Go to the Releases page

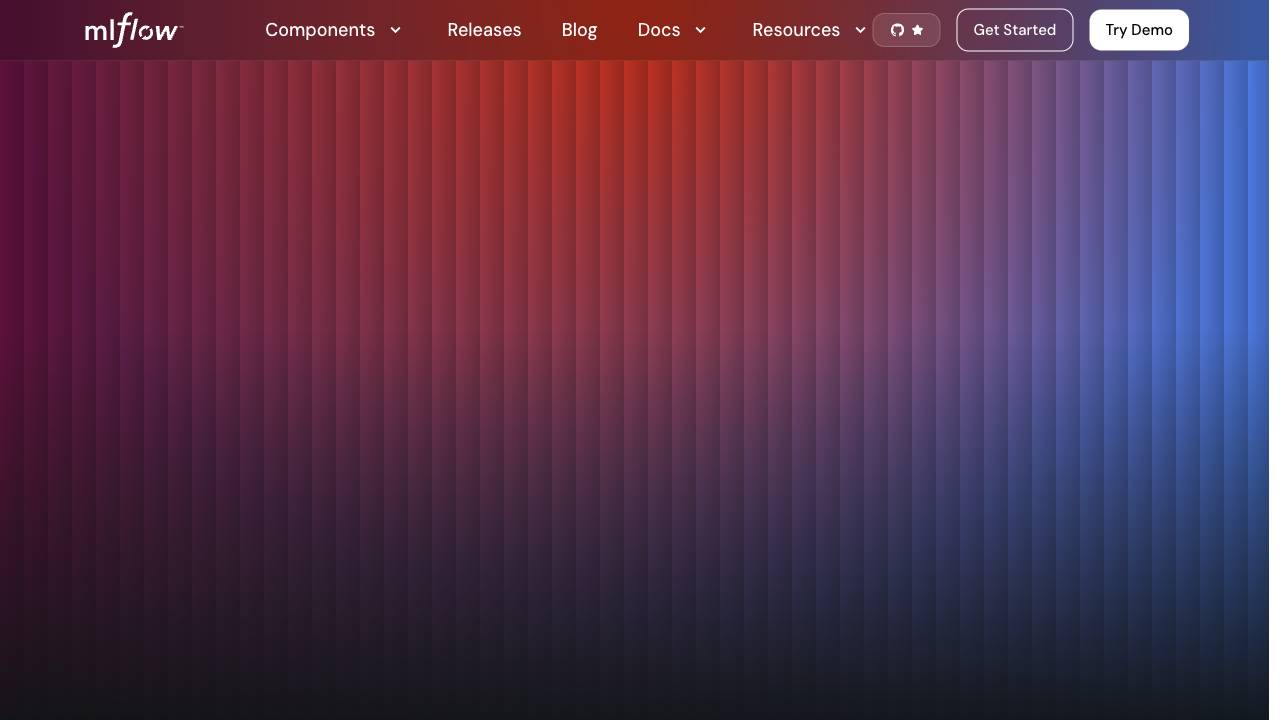point(484,30)
